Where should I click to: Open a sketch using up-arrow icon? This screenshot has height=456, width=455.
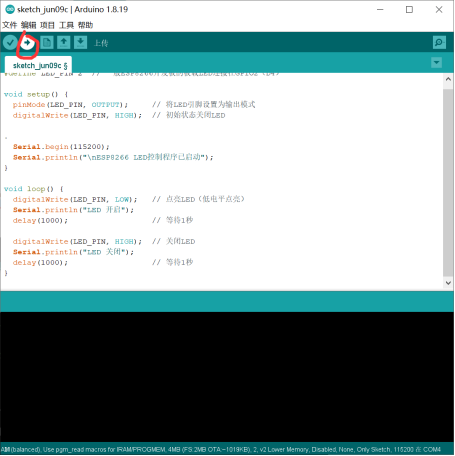[64, 43]
